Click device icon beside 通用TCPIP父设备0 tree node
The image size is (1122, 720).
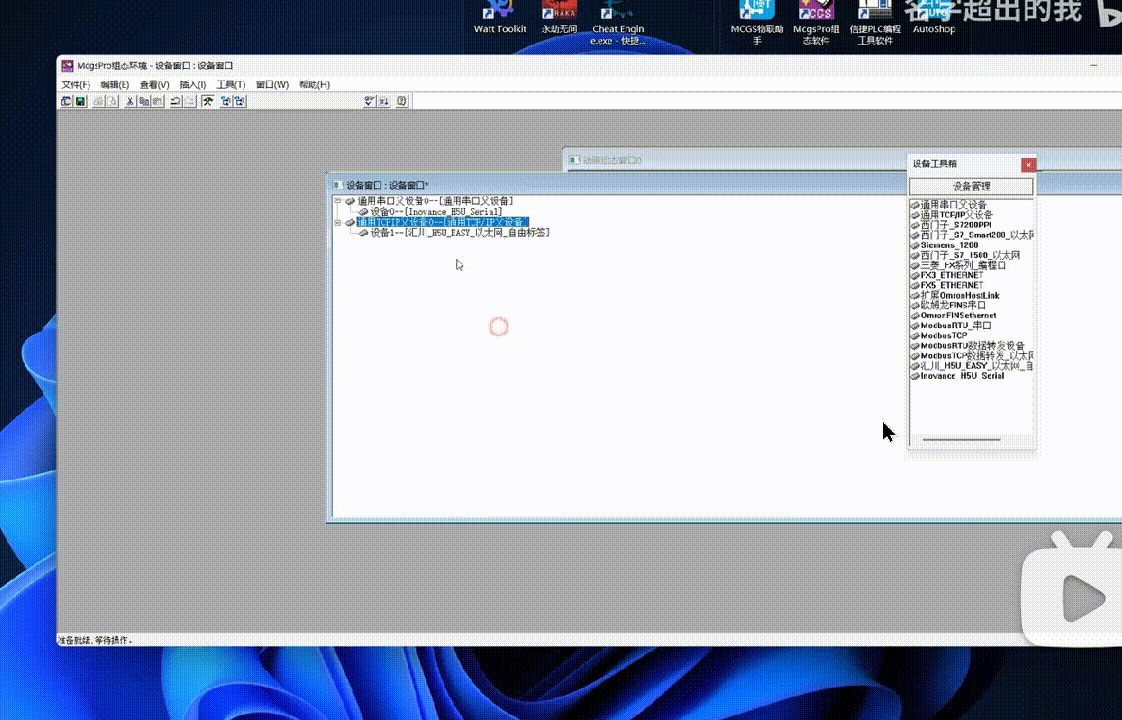click(350, 223)
